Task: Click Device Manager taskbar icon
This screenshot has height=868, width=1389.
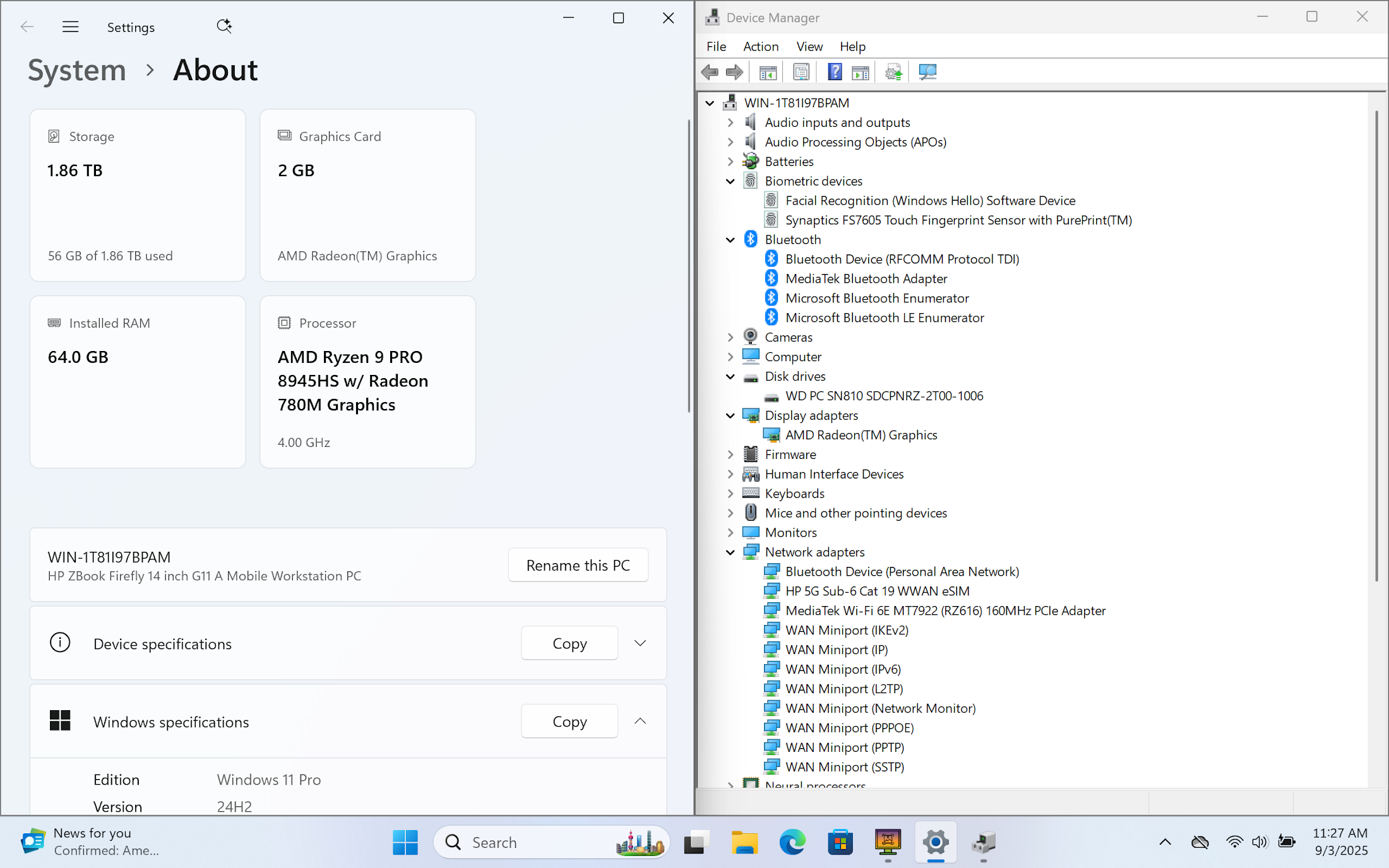Action: pyautogui.click(x=984, y=842)
